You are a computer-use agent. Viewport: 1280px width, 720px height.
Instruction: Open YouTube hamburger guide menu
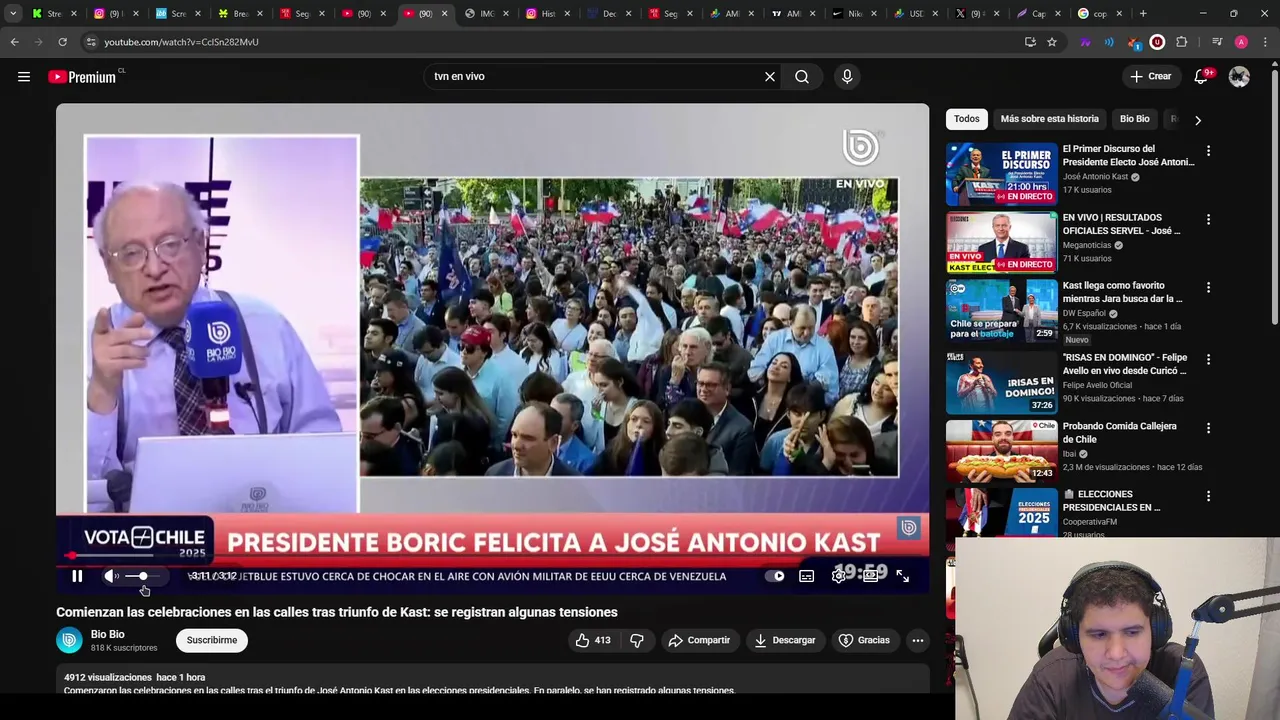(x=24, y=76)
